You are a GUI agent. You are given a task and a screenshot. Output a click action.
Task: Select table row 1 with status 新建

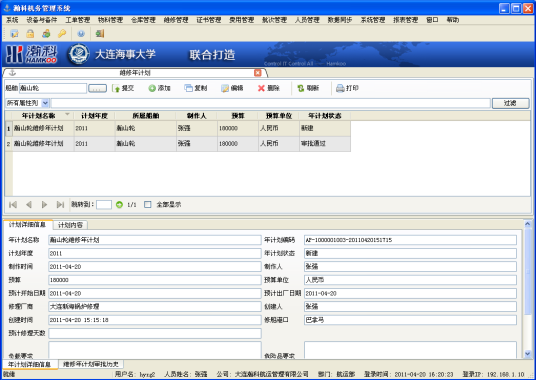pos(178,128)
